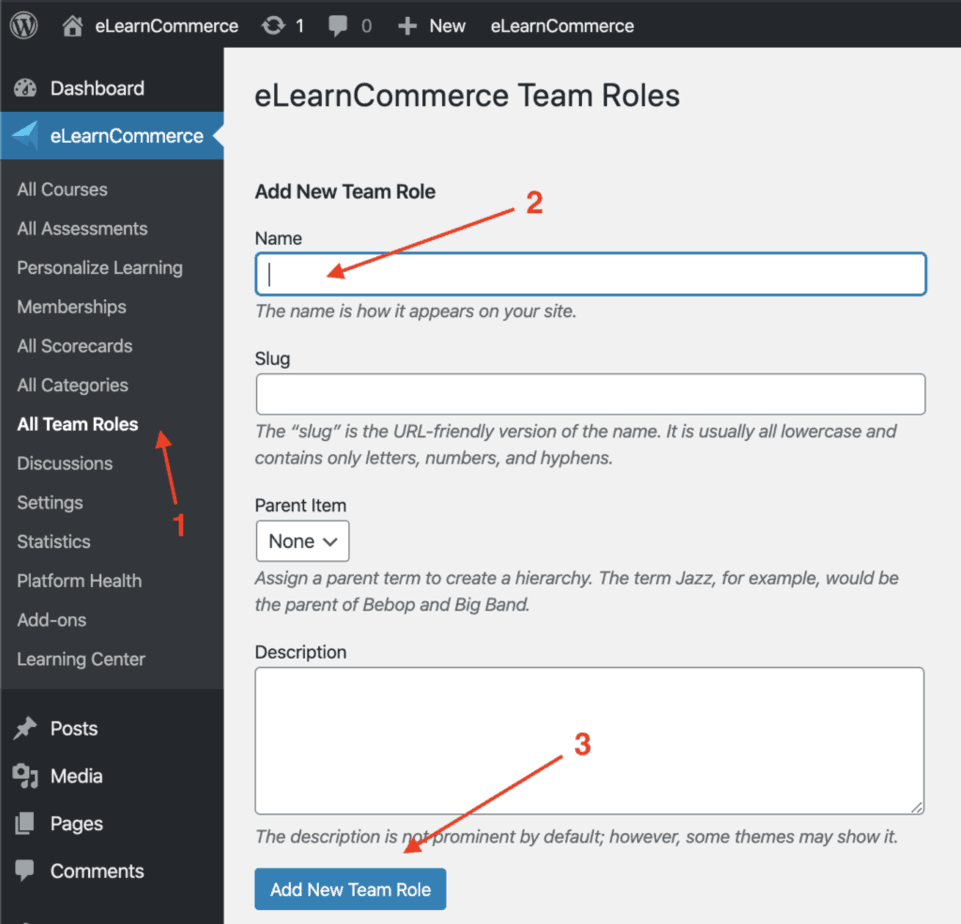The width and height of the screenshot is (961, 924).
Task: Open All Assessments submenu item
Action: coord(82,229)
